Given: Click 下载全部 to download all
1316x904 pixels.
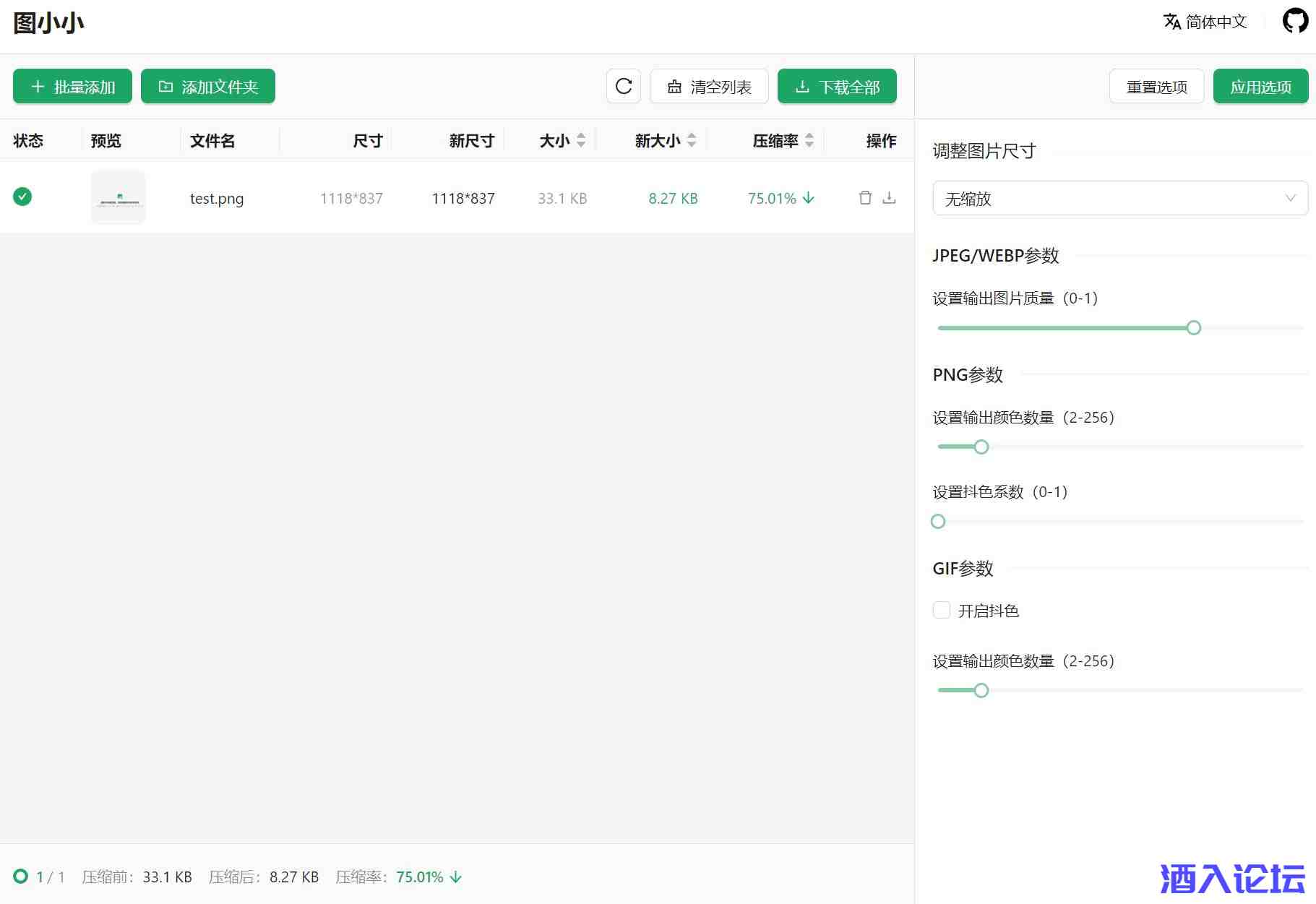Looking at the screenshot, I should pos(837,87).
